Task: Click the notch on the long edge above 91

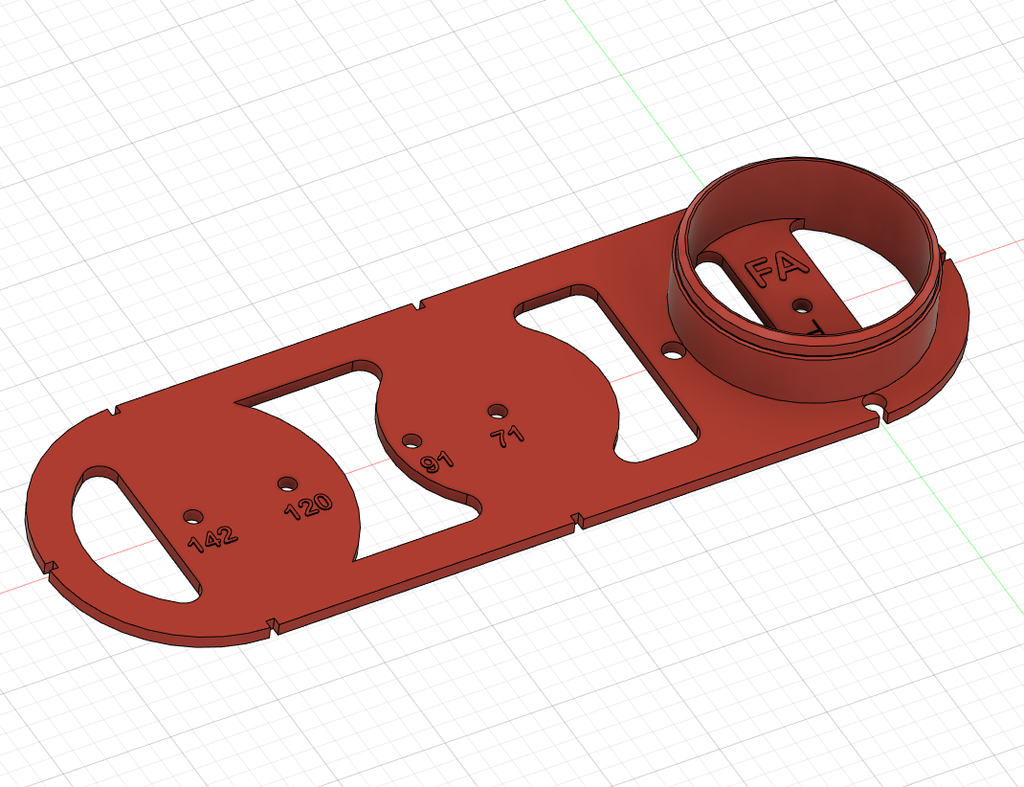Action: tap(417, 303)
